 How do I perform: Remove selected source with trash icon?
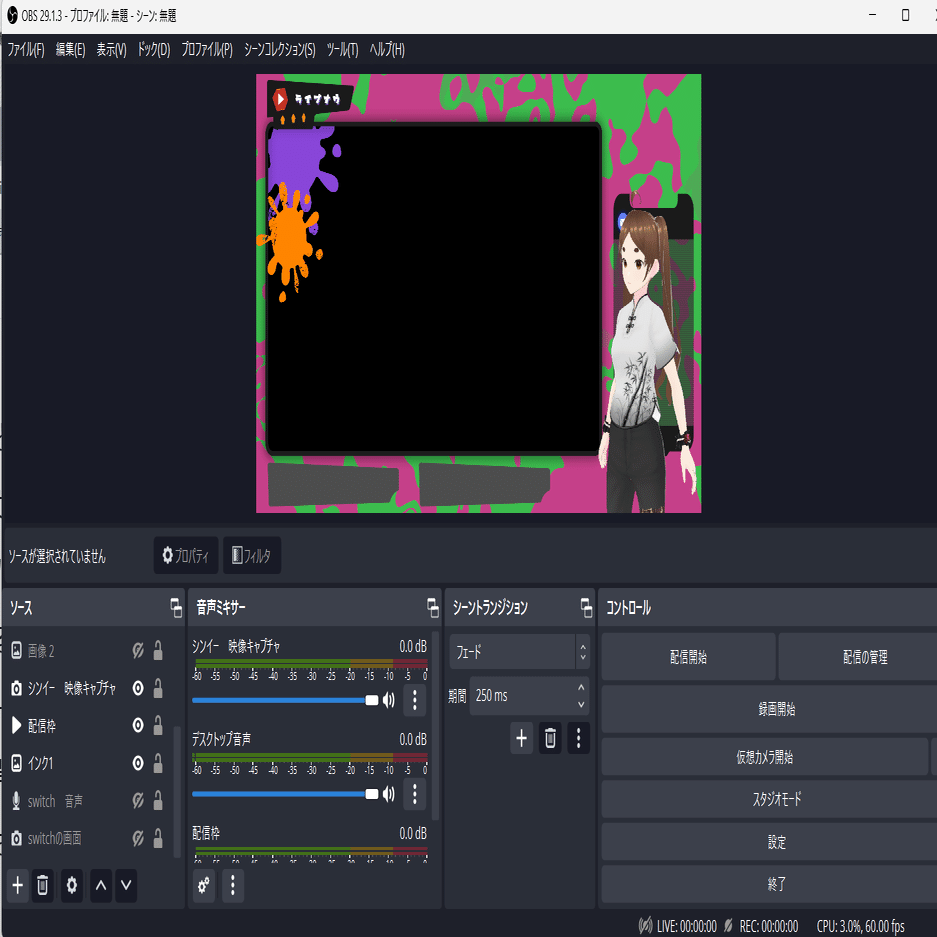(42, 885)
